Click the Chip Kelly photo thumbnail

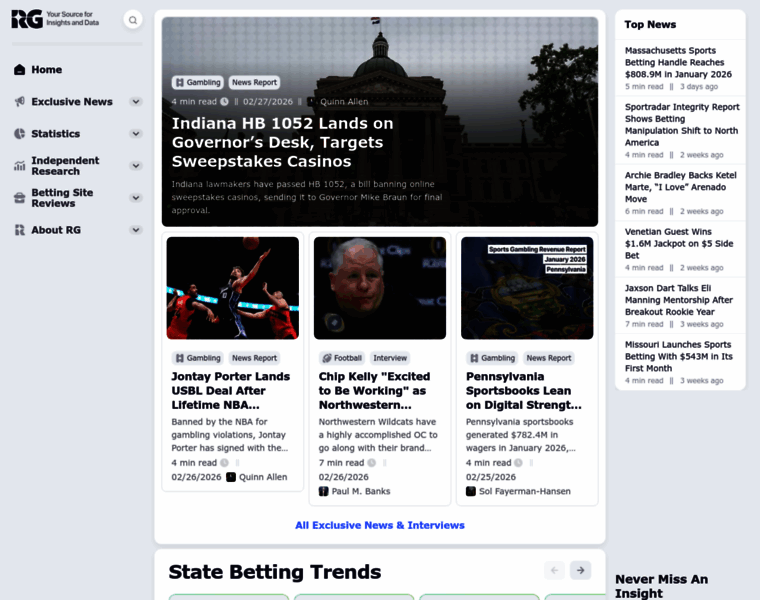coord(380,288)
